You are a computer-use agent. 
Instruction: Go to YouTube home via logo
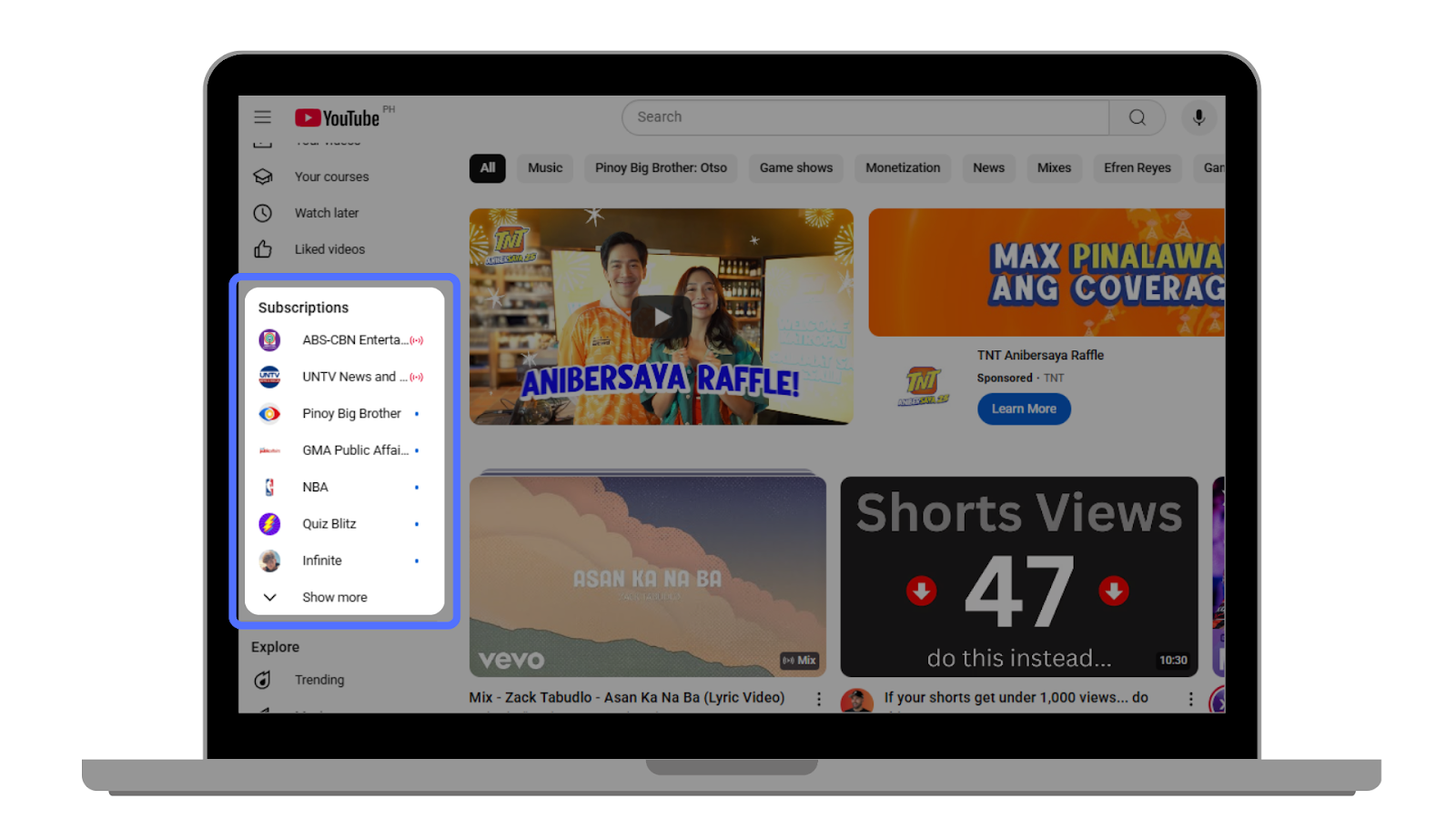tap(338, 117)
